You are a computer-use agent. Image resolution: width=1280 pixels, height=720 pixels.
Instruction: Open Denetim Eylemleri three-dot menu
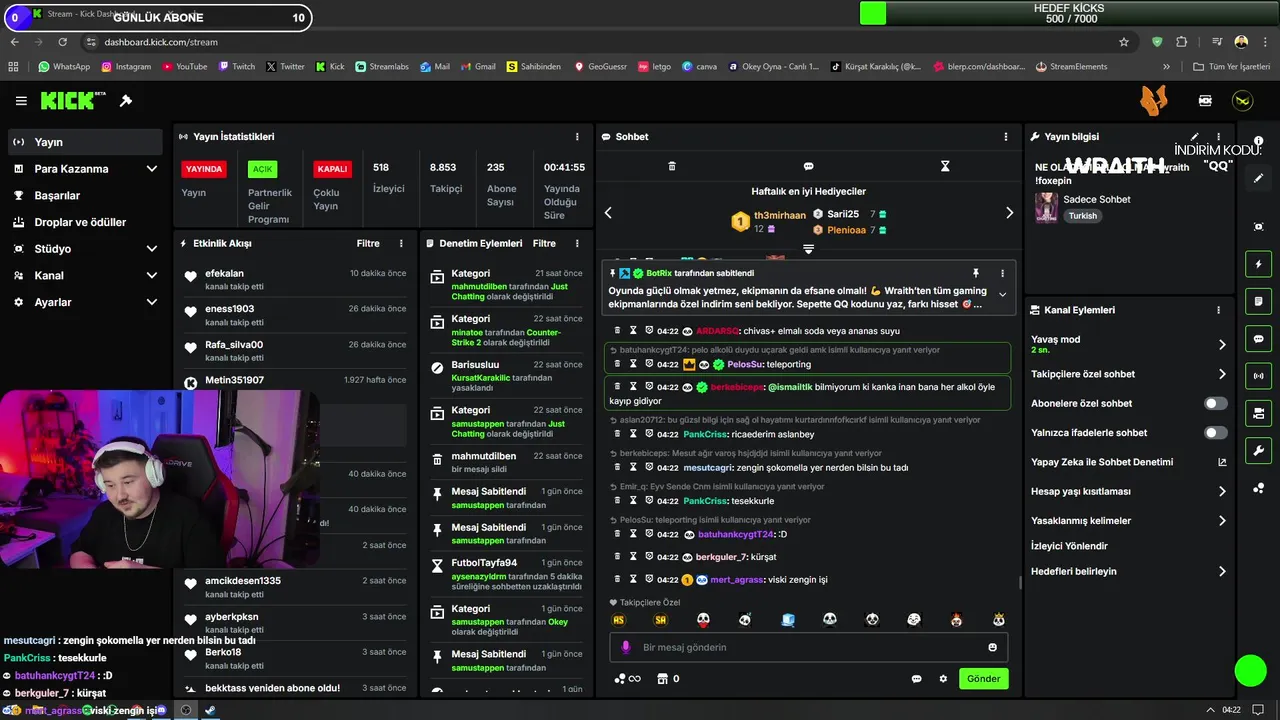pyautogui.click(x=577, y=243)
